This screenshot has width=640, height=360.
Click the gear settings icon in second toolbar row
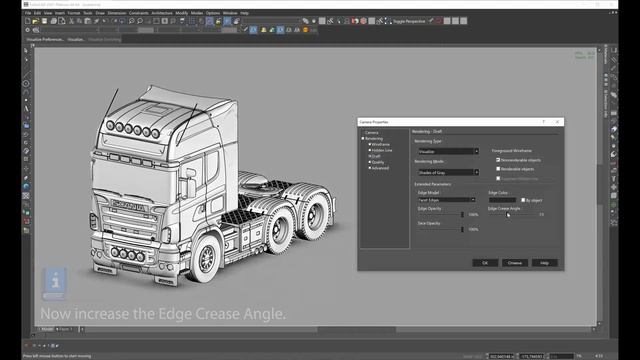27,30
